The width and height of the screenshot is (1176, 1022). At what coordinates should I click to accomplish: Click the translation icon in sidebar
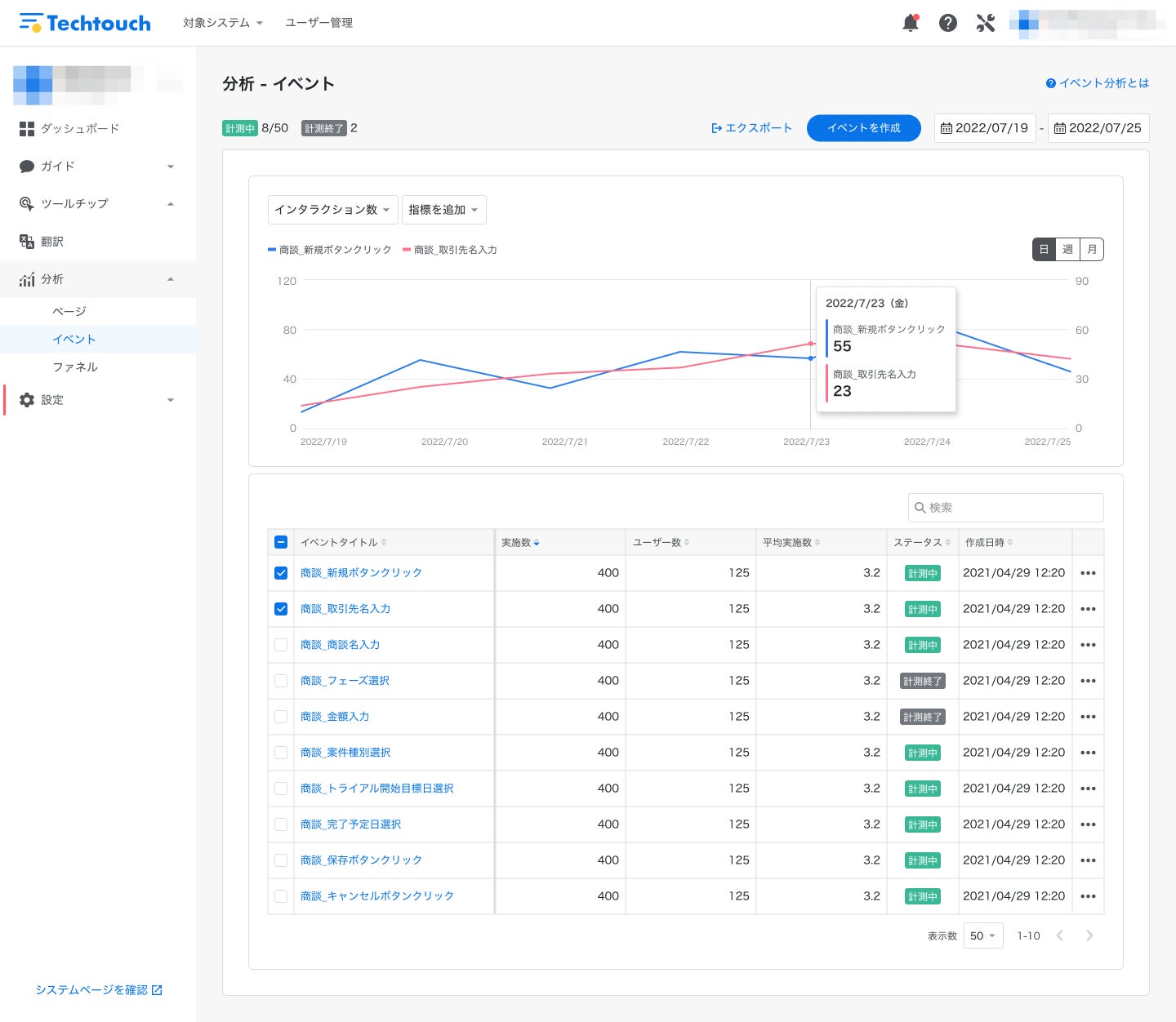pyautogui.click(x=27, y=242)
